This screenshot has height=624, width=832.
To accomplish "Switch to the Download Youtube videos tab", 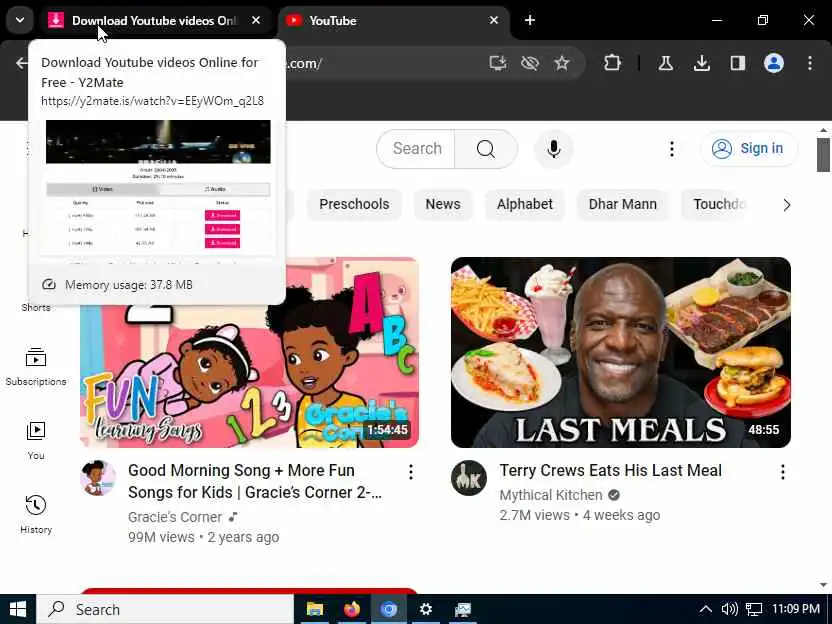I will [154, 20].
